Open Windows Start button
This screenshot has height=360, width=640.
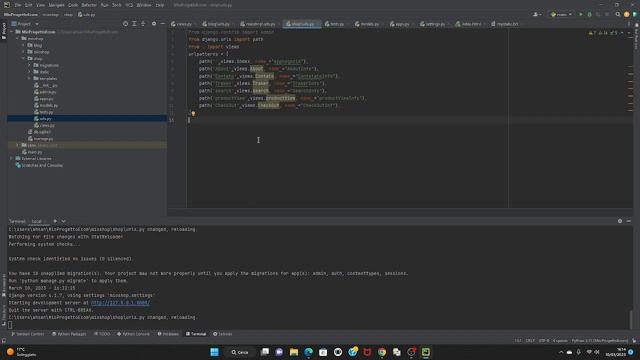click(214, 352)
